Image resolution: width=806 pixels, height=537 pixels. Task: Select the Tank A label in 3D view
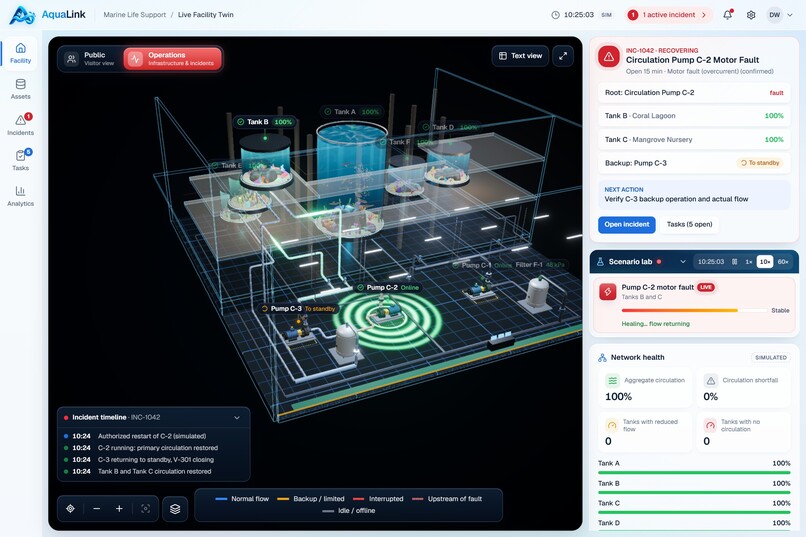point(352,112)
